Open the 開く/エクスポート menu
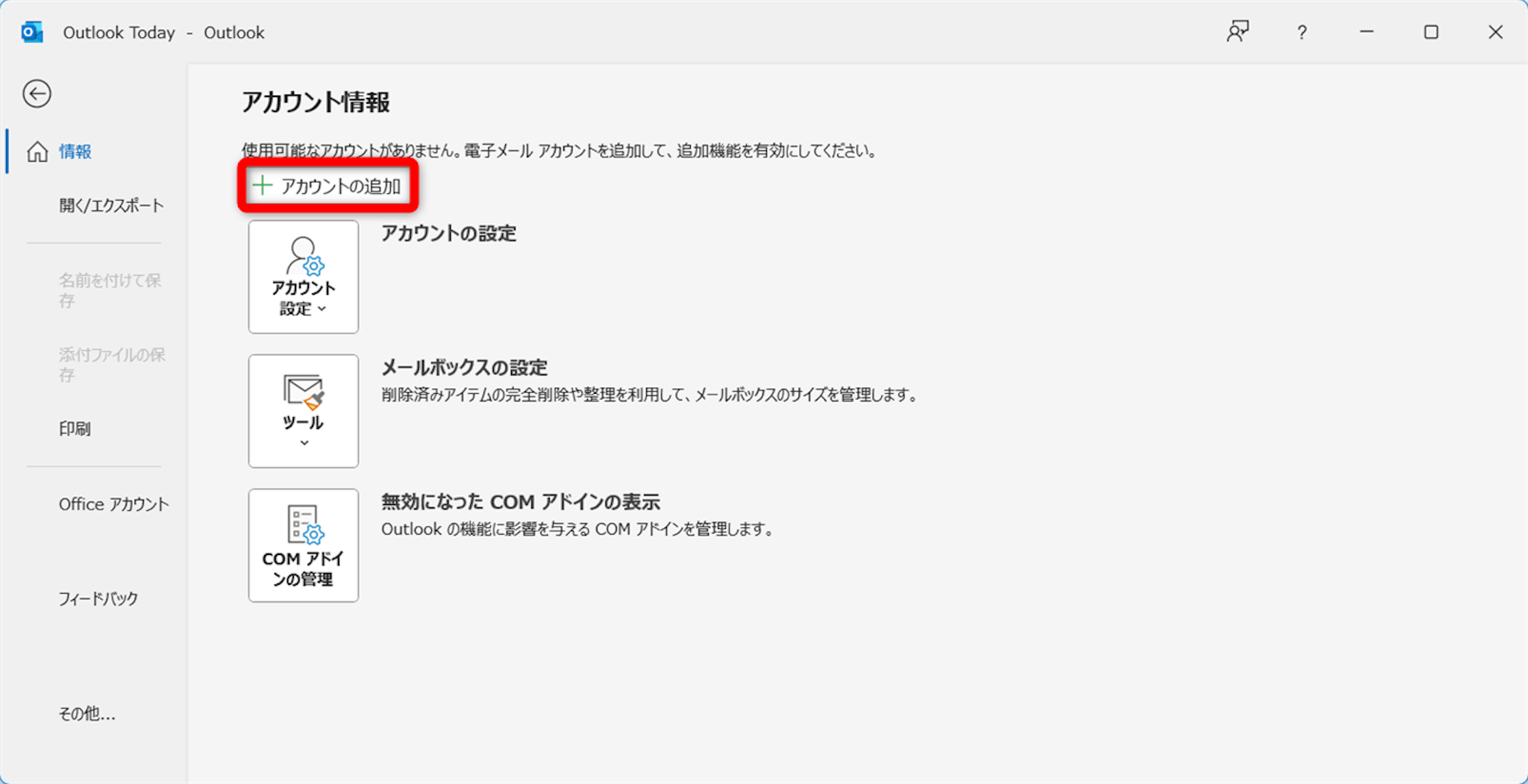1528x784 pixels. click(111, 205)
